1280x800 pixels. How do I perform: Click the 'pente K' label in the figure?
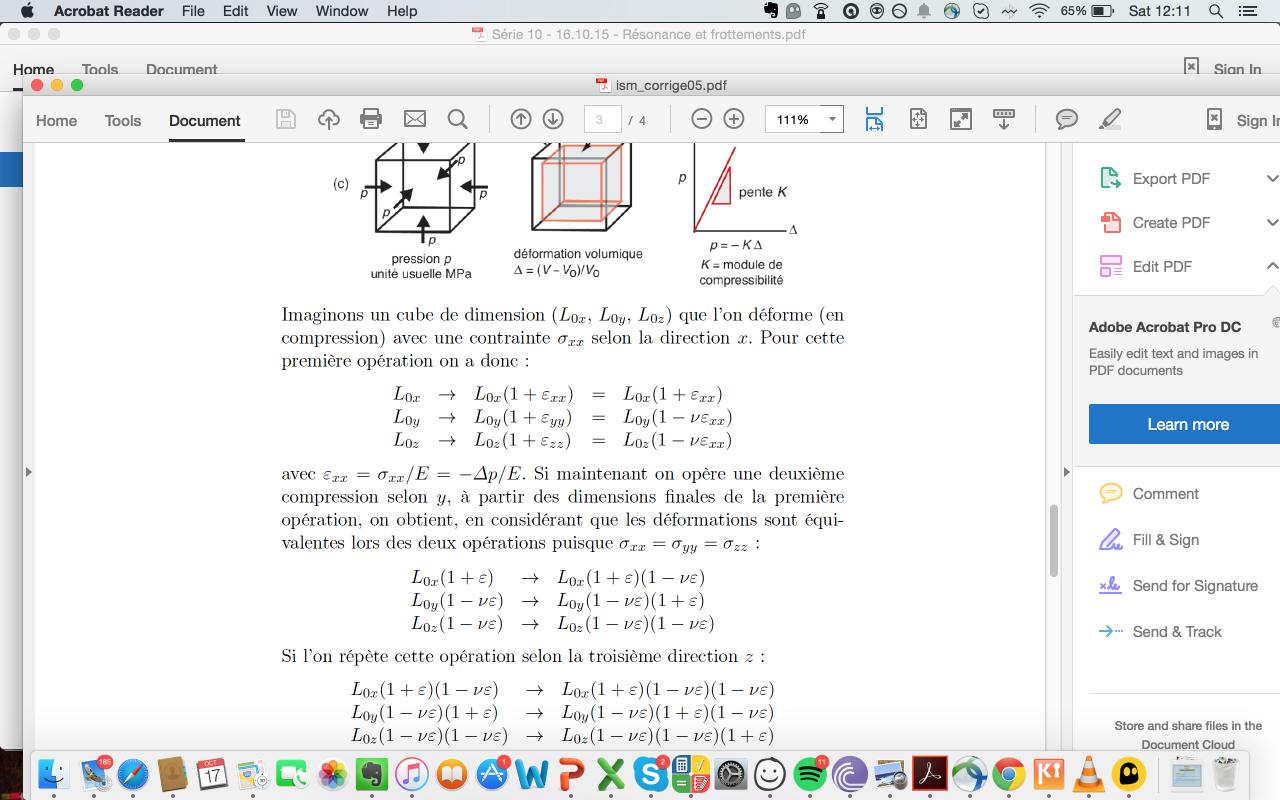(x=763, y=192)
